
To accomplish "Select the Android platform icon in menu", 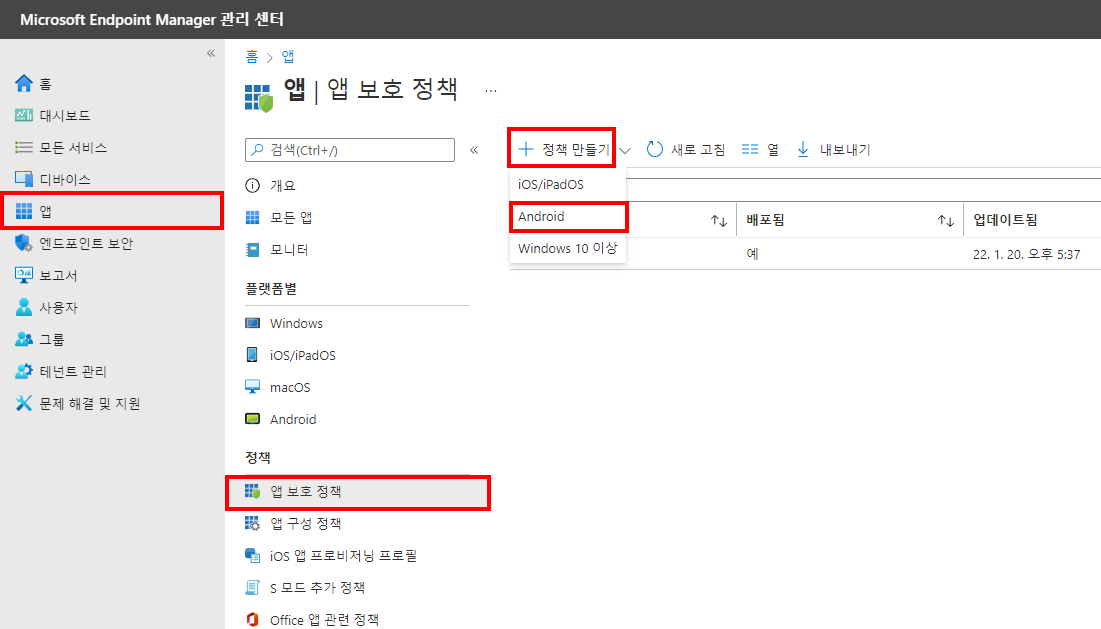I will coord(252,419).
